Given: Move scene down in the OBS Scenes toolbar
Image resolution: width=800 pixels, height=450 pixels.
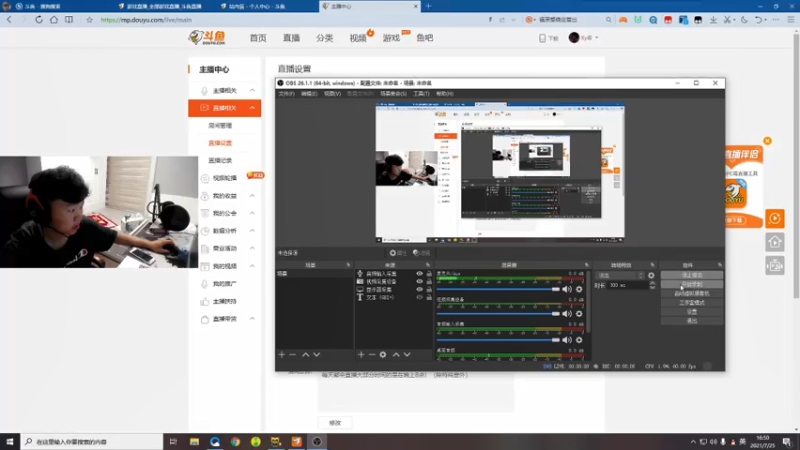Looking at the screenshot, I should pos(317,355).
